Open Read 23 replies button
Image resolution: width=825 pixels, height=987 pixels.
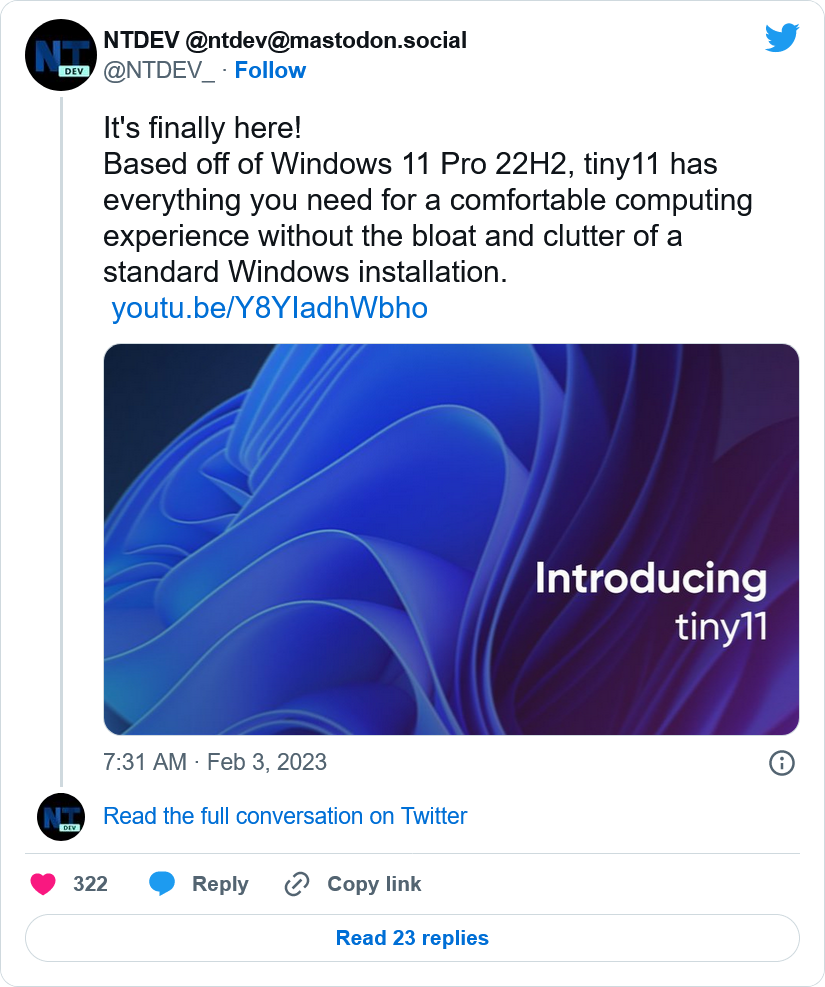coord(412,938)
